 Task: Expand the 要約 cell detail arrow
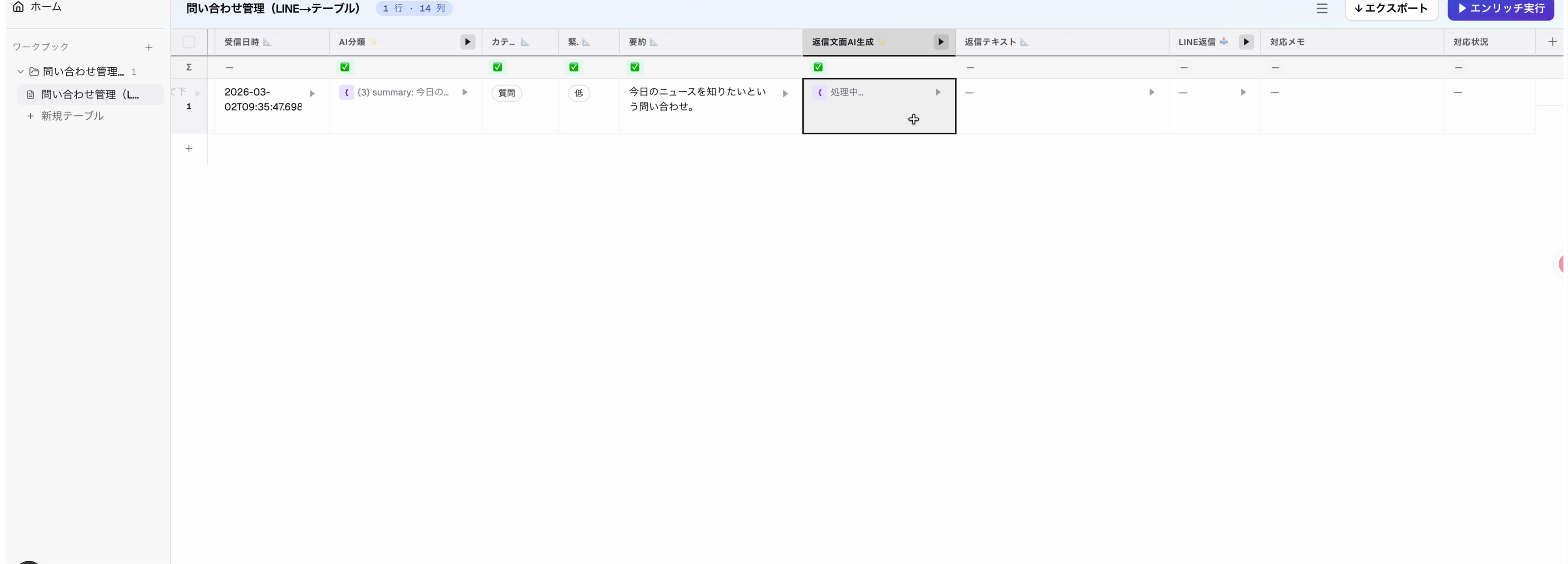coord(785,94)
